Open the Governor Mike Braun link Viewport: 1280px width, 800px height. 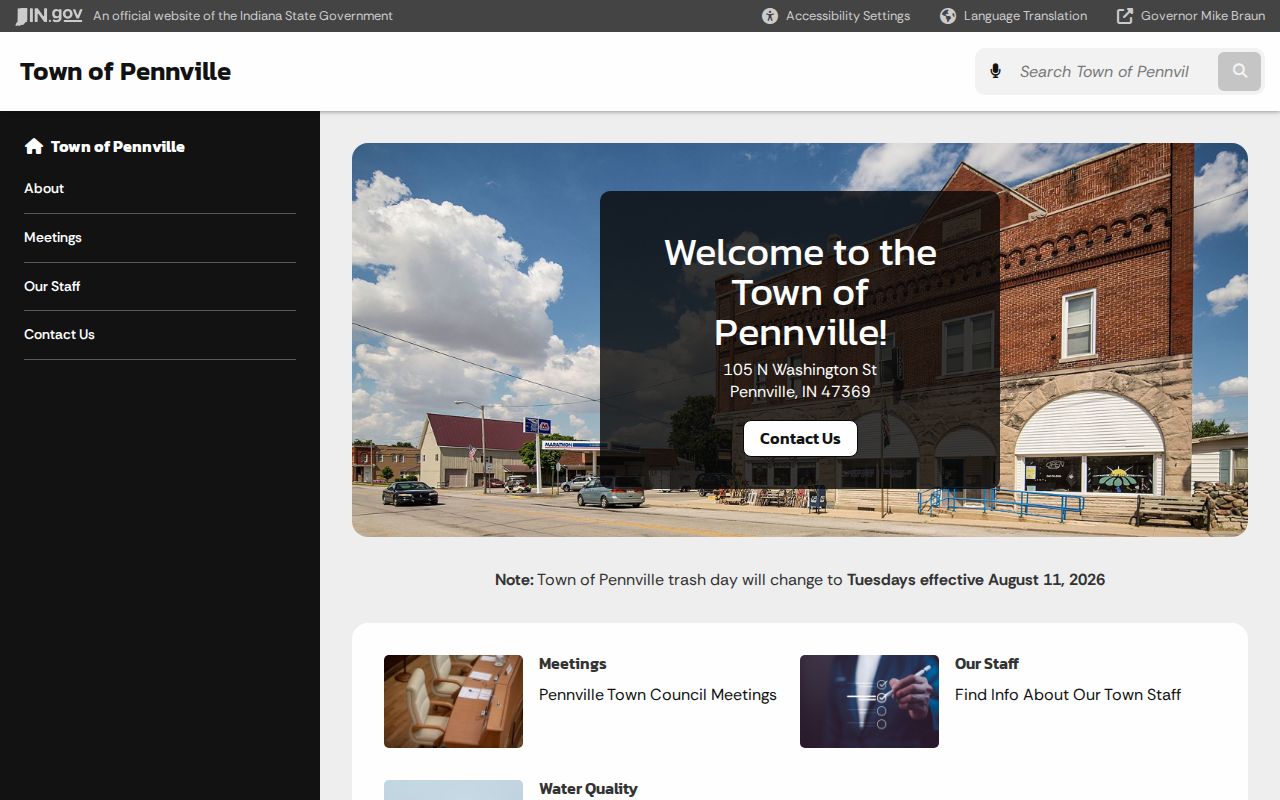point(1202,16)
